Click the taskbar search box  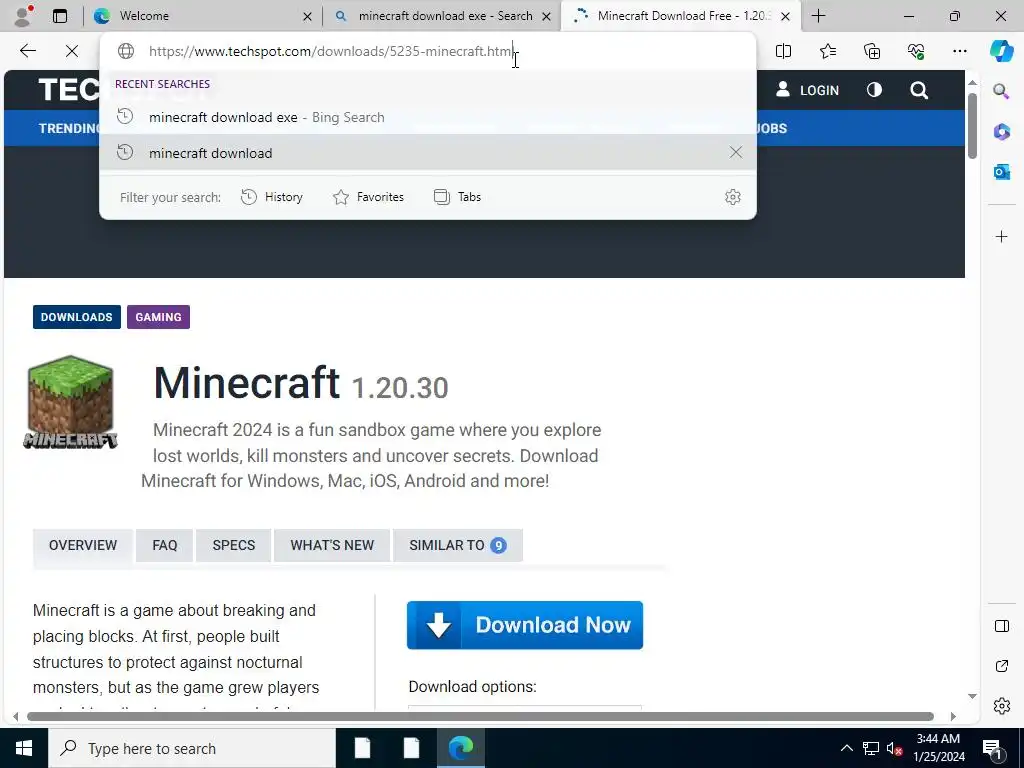pos(192,748)
